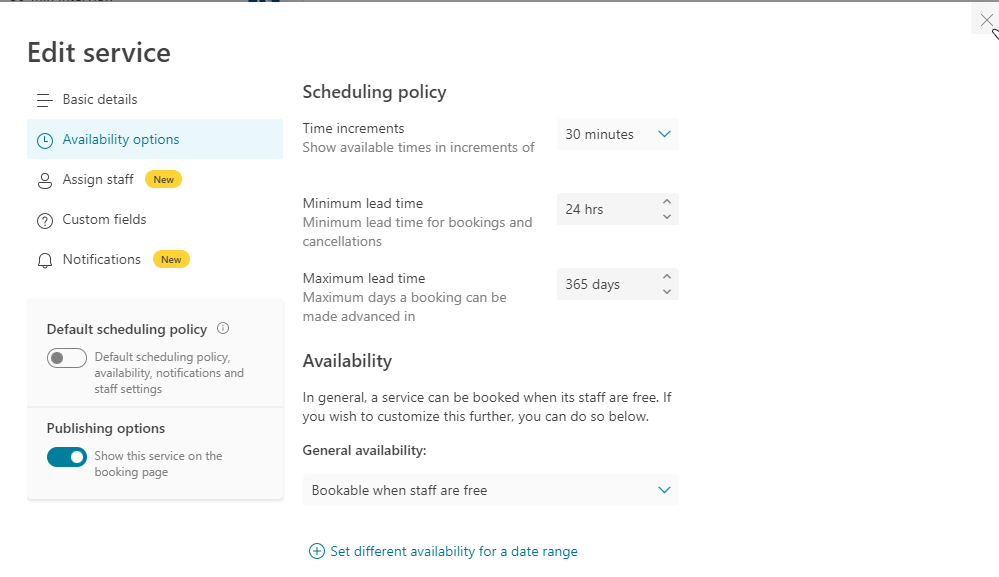This screenshot has width=999, height=577.
Task: Open the Basic details section
Action: (x=155, y=99)
